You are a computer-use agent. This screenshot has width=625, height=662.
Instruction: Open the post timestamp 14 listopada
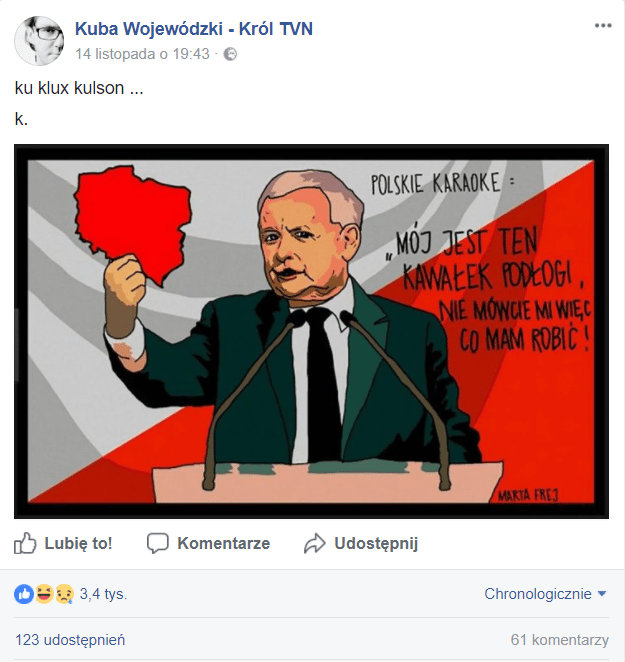coord(142,54)
